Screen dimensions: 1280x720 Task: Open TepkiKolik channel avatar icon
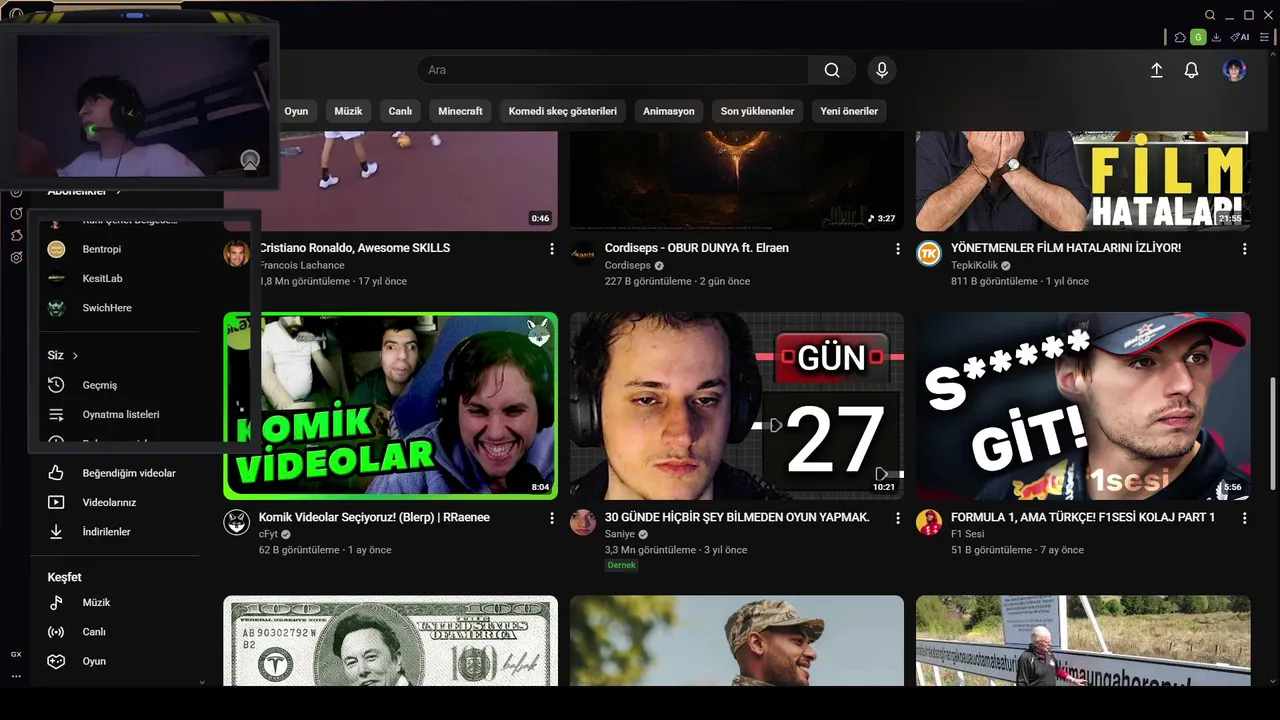click(929, 253)
